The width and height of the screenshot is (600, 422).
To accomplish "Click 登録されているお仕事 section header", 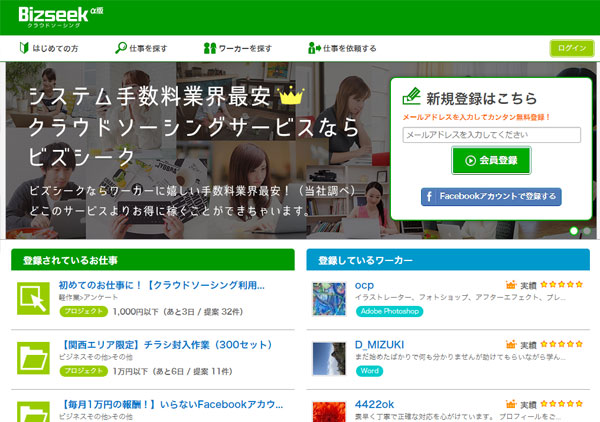I will (x=153, y=260).
